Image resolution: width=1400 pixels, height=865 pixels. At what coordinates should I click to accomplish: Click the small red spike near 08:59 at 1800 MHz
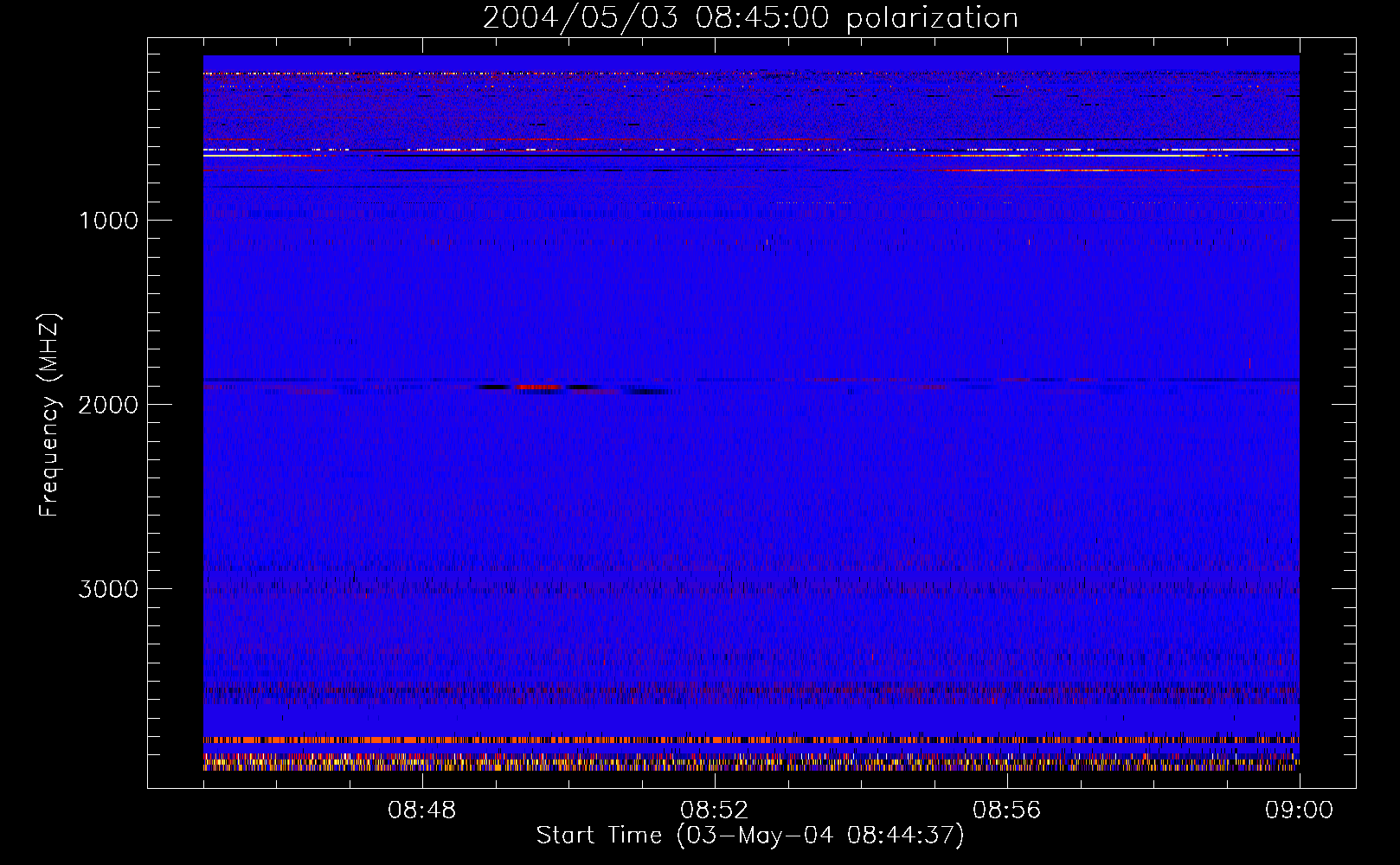coord(1249,363)
